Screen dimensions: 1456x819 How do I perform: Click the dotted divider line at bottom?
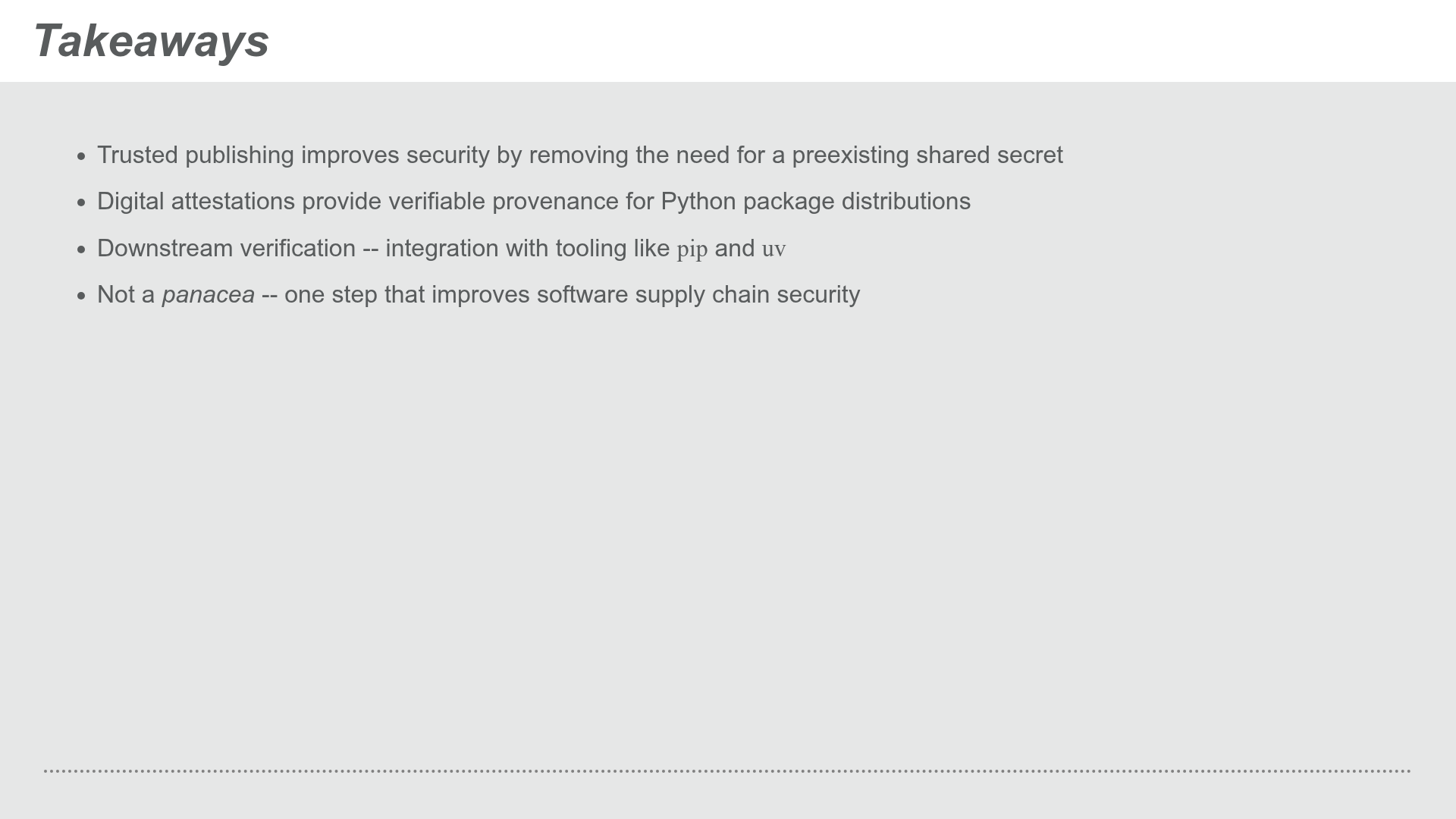[727, 771]
